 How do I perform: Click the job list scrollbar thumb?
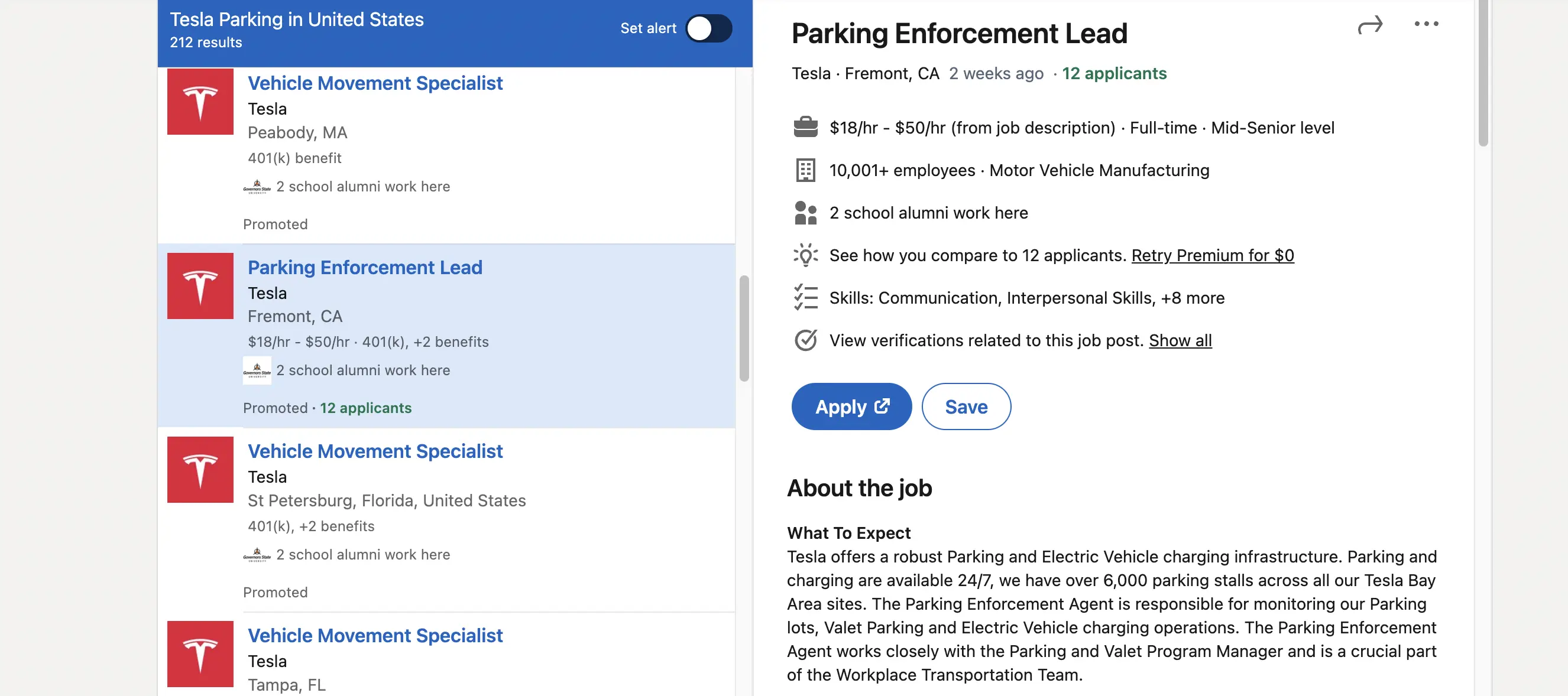[744, 329]
